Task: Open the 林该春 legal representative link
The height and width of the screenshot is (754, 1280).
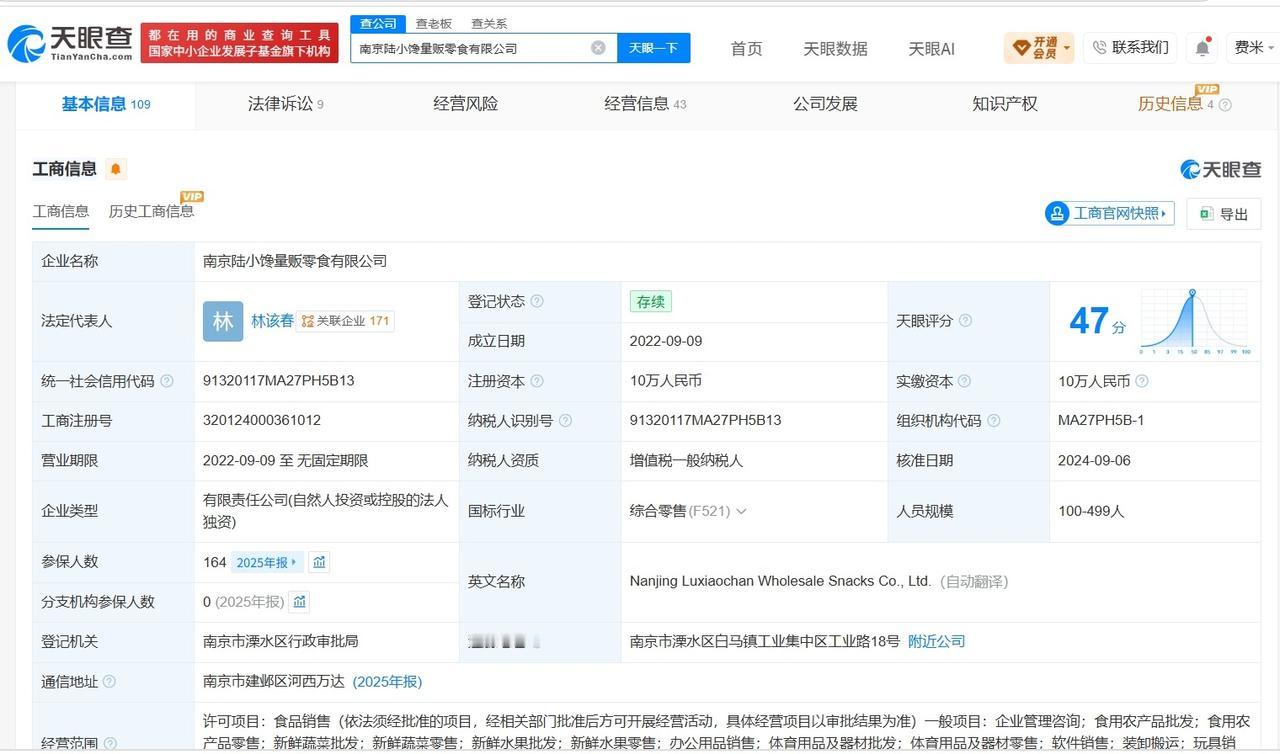Action: pos(272,321)
